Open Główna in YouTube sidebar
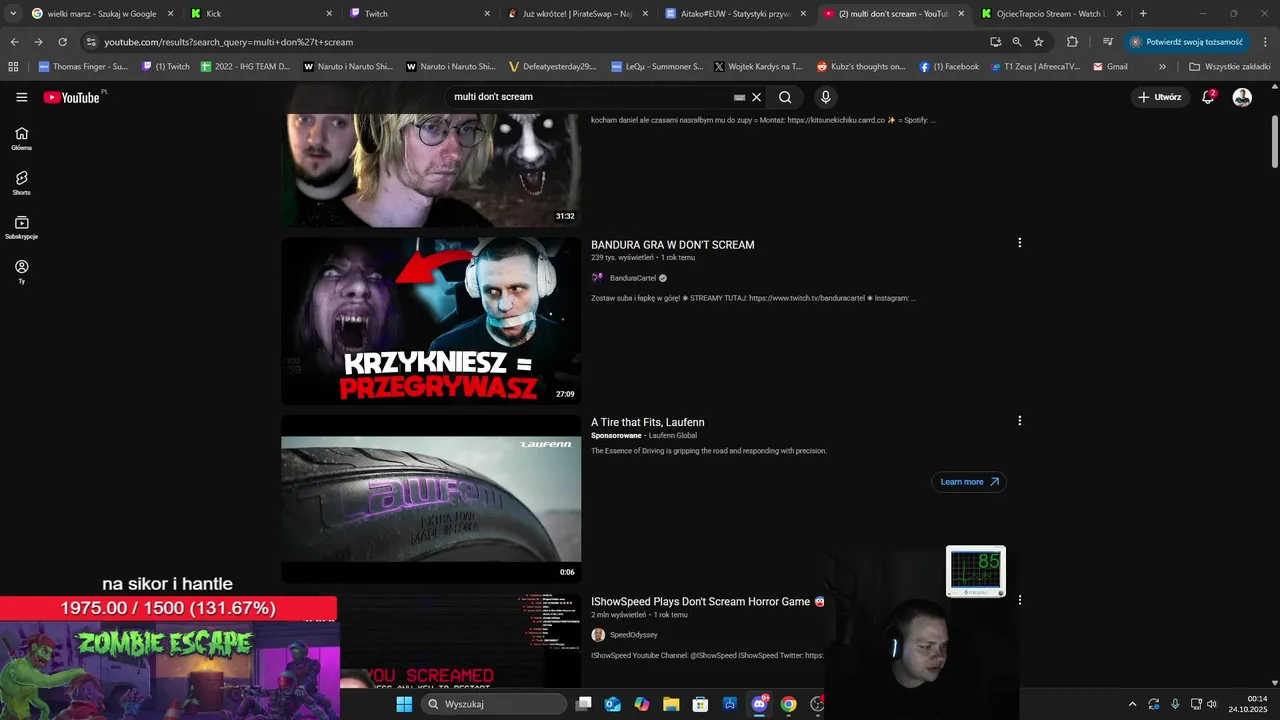This screenshot has width=1280, height=720. [x=22, y=138]
